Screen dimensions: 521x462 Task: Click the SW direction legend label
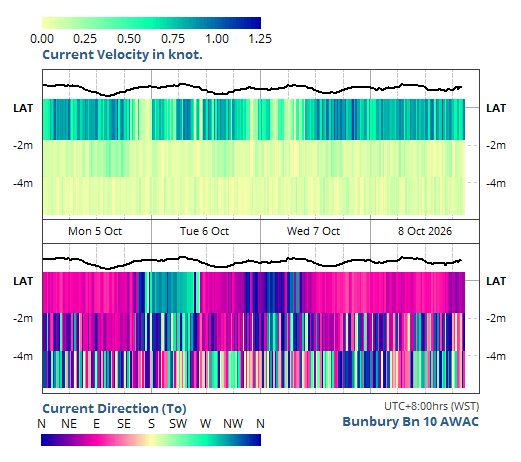tap(178, 424)
